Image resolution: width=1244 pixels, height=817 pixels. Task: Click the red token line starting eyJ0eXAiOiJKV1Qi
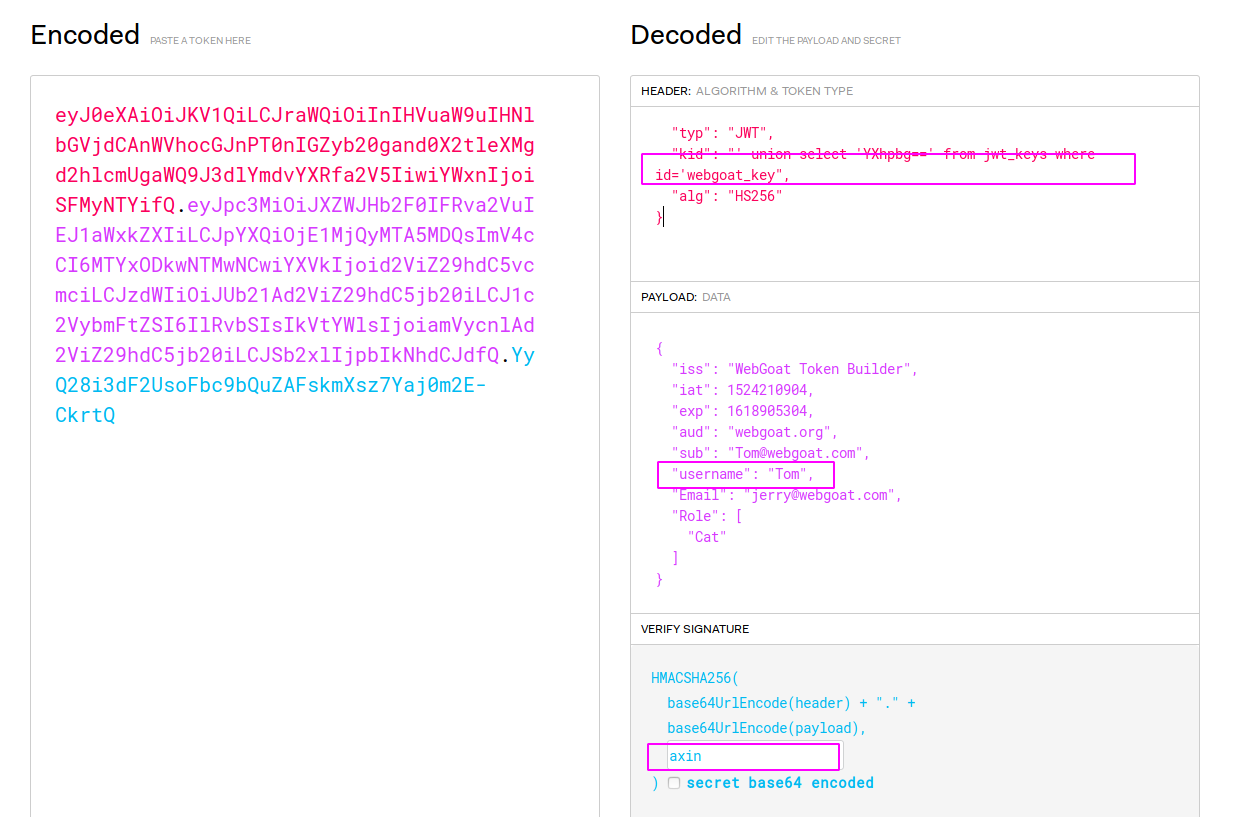click(295, 115)
